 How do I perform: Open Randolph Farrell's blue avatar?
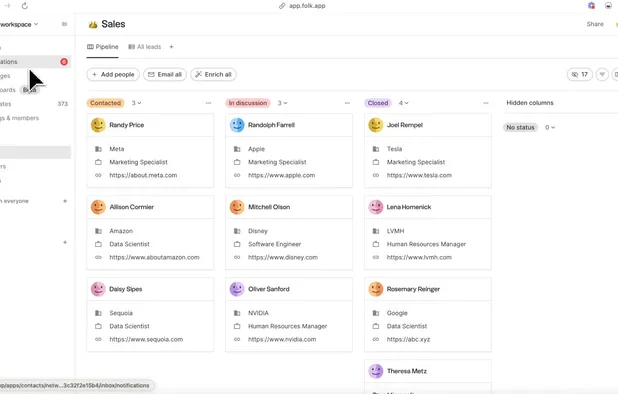pyautogui.click(x=237, y=125)
